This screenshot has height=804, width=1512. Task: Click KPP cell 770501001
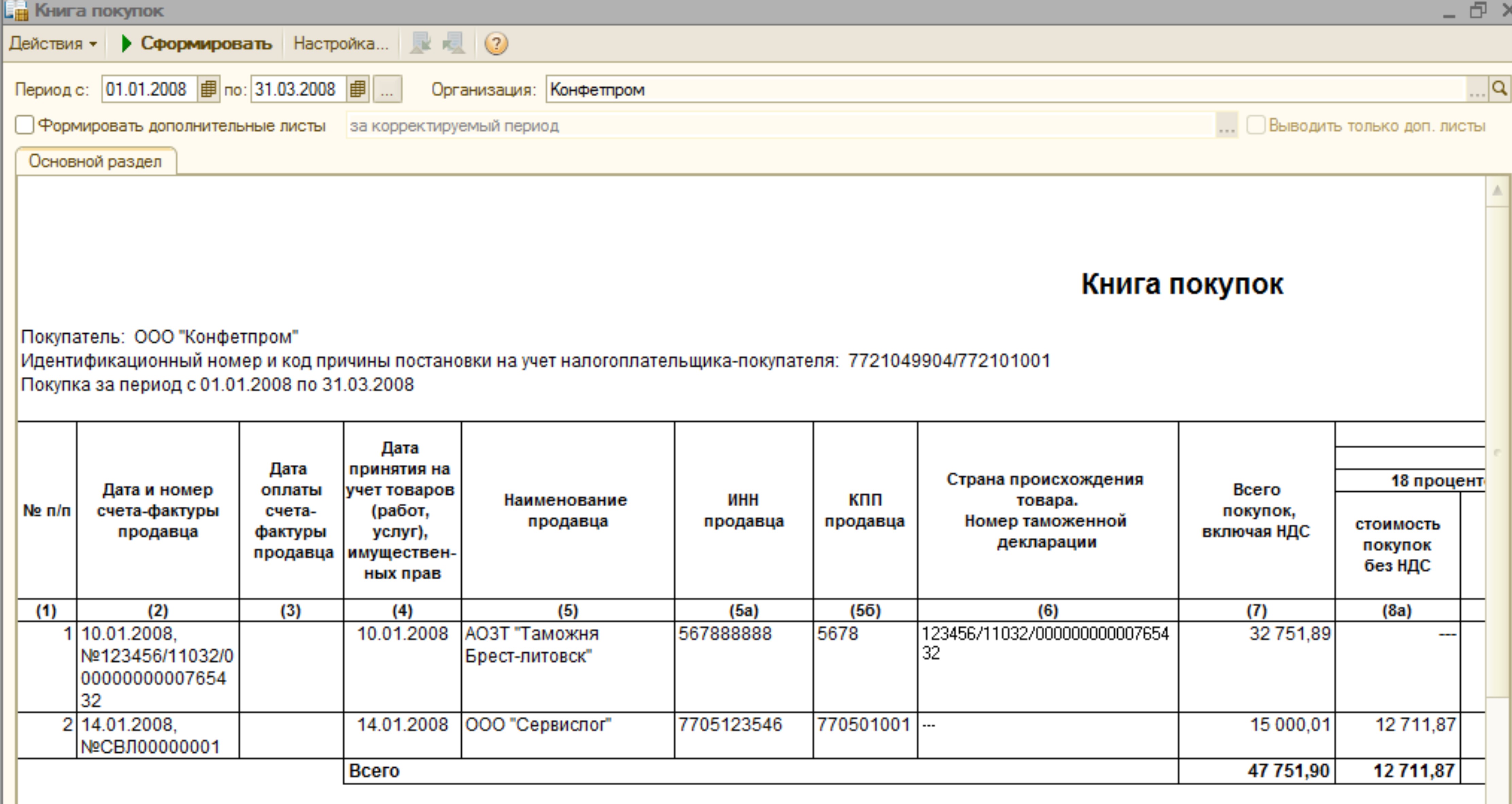pos(865,735)
